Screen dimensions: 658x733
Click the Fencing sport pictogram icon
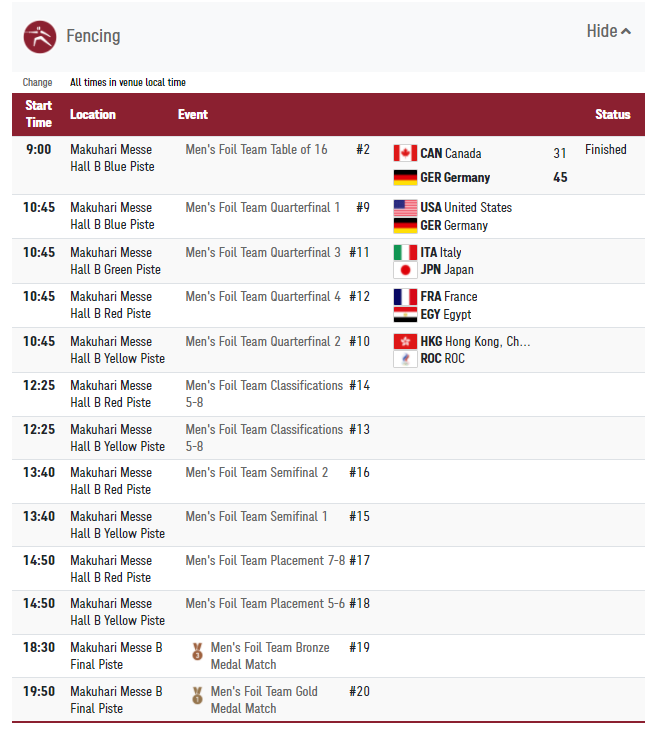click(x=40, y=37)
